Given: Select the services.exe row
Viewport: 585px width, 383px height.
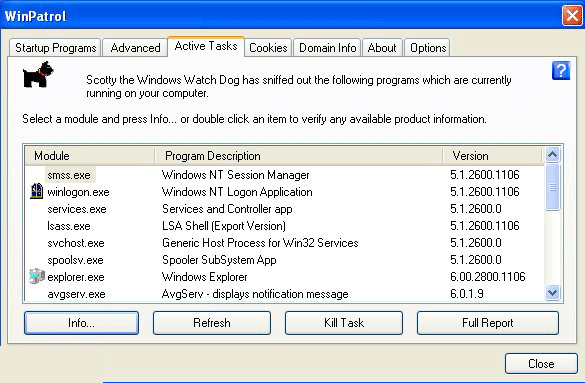Looking at the screenshot, I should 284,209.
